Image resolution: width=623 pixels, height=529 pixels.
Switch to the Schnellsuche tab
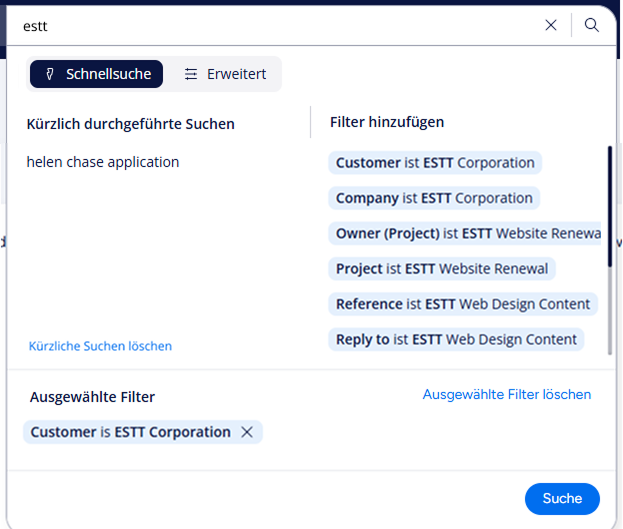(97, 74)
